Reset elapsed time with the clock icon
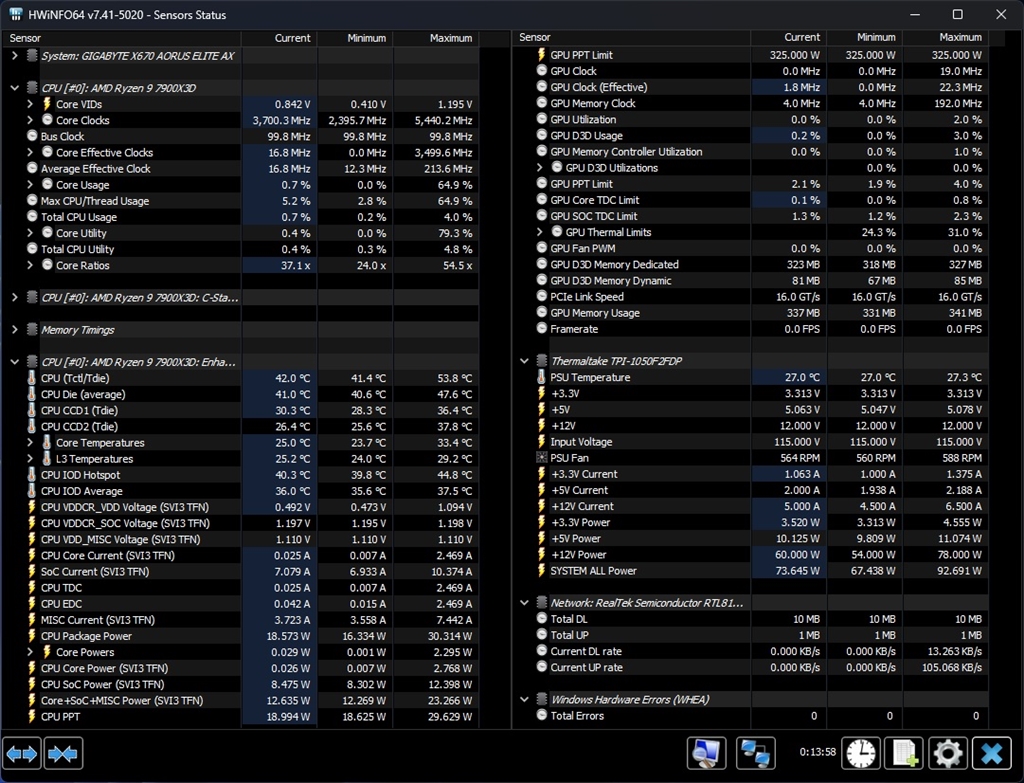 (861, 754)
